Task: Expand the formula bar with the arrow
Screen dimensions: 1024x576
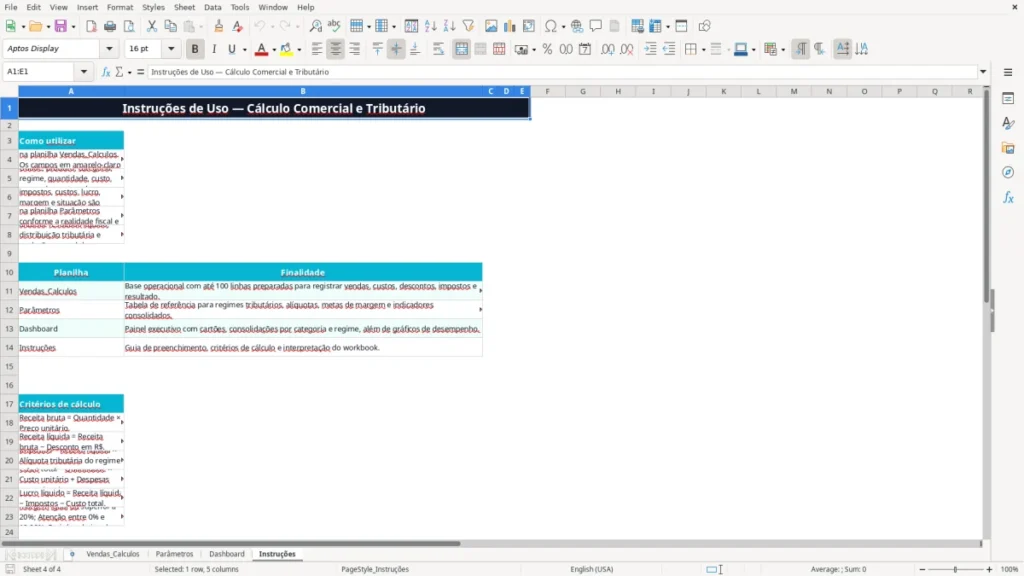Action: pyautogui.click(x=983, y=72)
